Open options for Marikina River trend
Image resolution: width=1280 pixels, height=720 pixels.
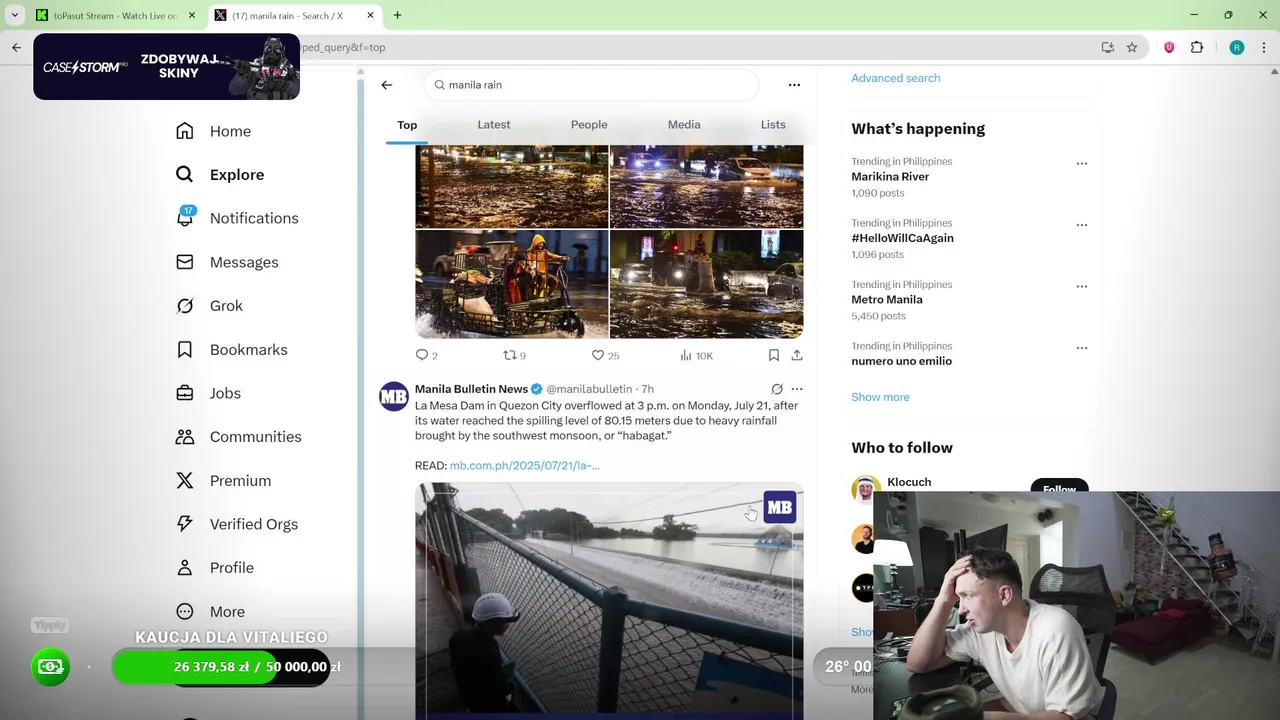1082,163
